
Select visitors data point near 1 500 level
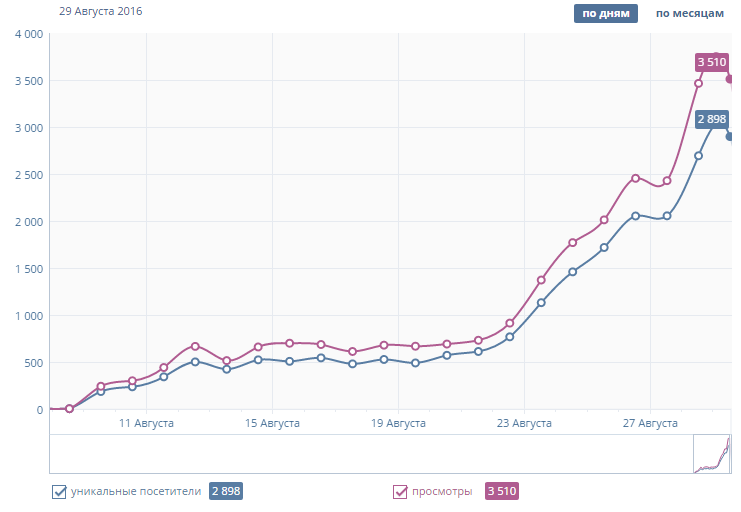(572, 271)
